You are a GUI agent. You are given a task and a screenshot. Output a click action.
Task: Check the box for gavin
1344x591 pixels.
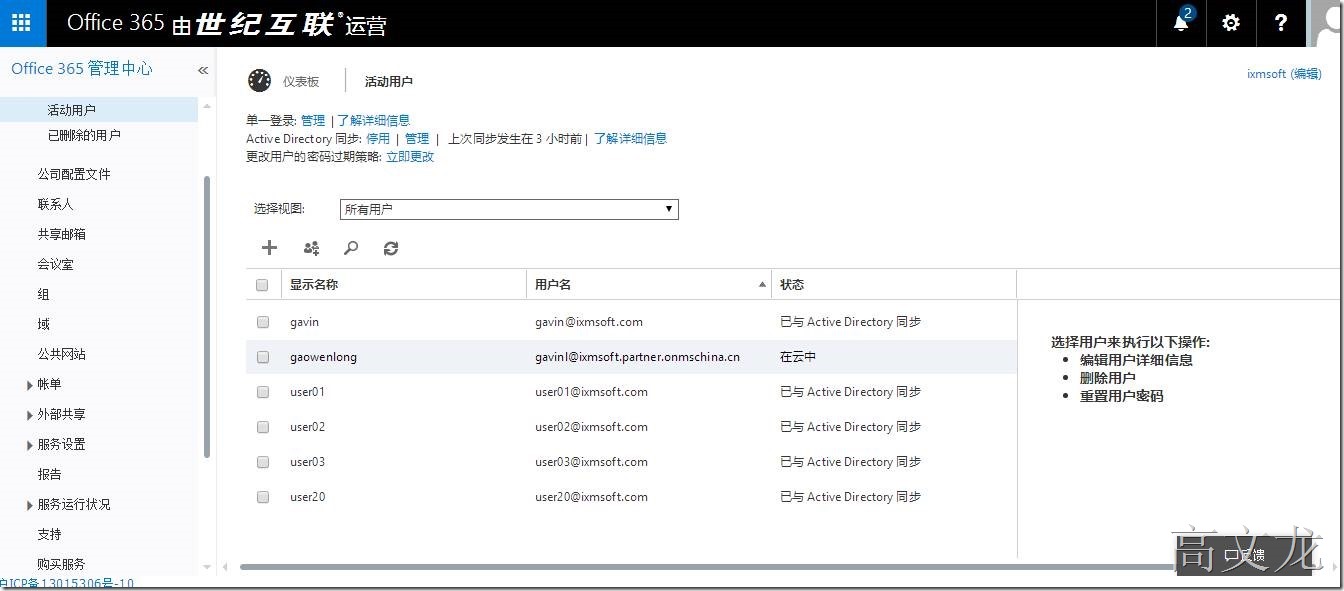click(263, 322)
